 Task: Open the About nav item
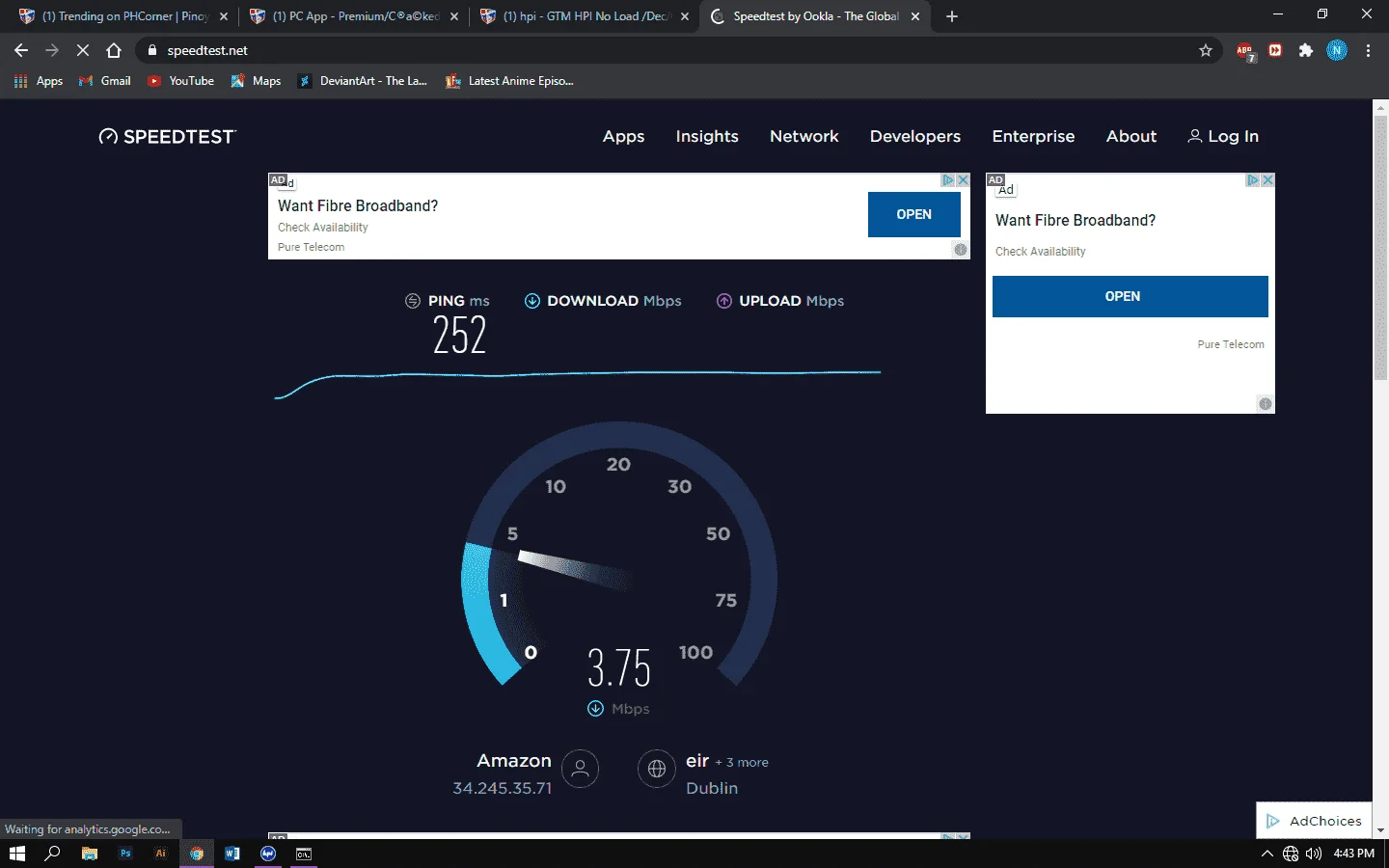(x=1131, y=137)
